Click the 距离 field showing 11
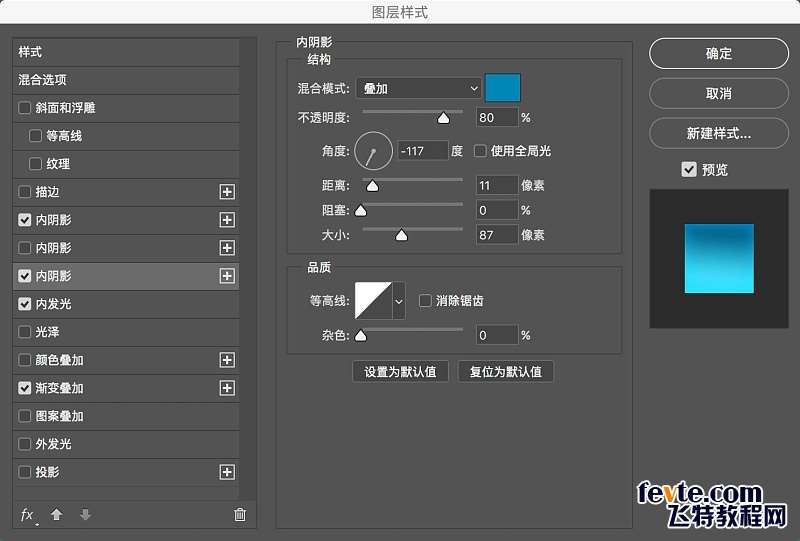800x541 pixels. (x=497, y=185)
